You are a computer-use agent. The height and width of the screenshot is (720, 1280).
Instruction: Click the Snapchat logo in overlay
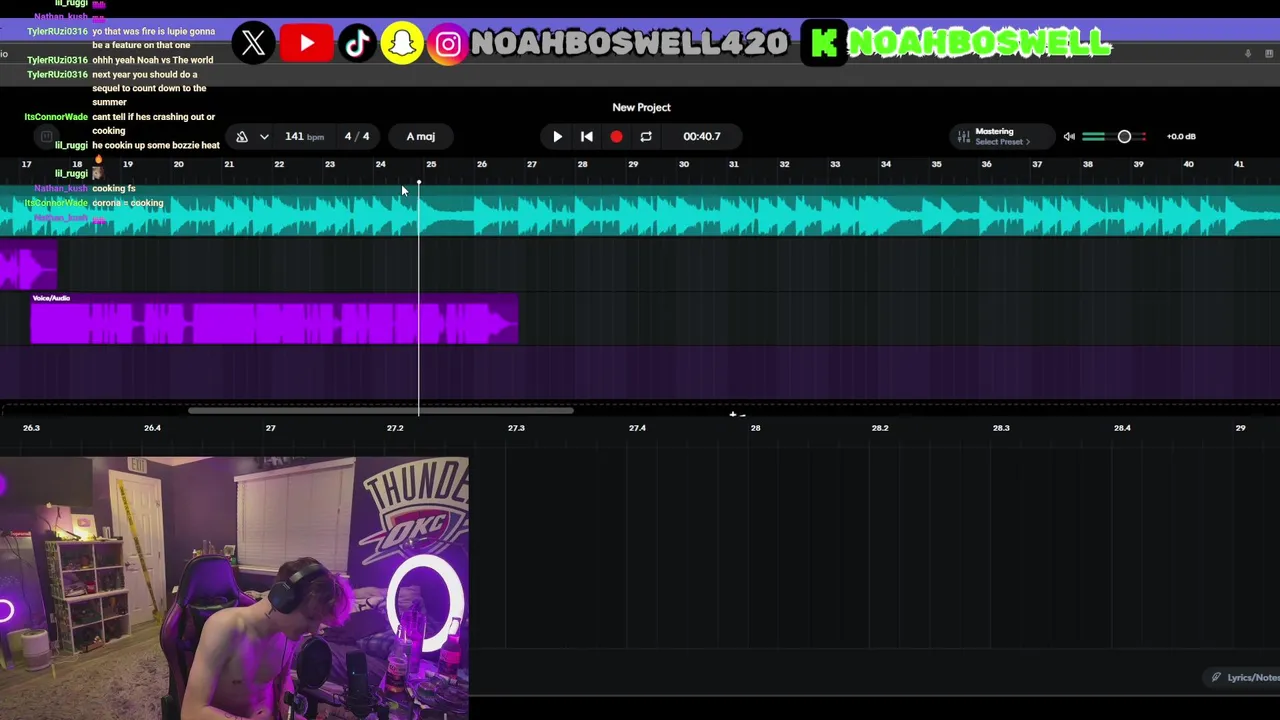[402, 43]
